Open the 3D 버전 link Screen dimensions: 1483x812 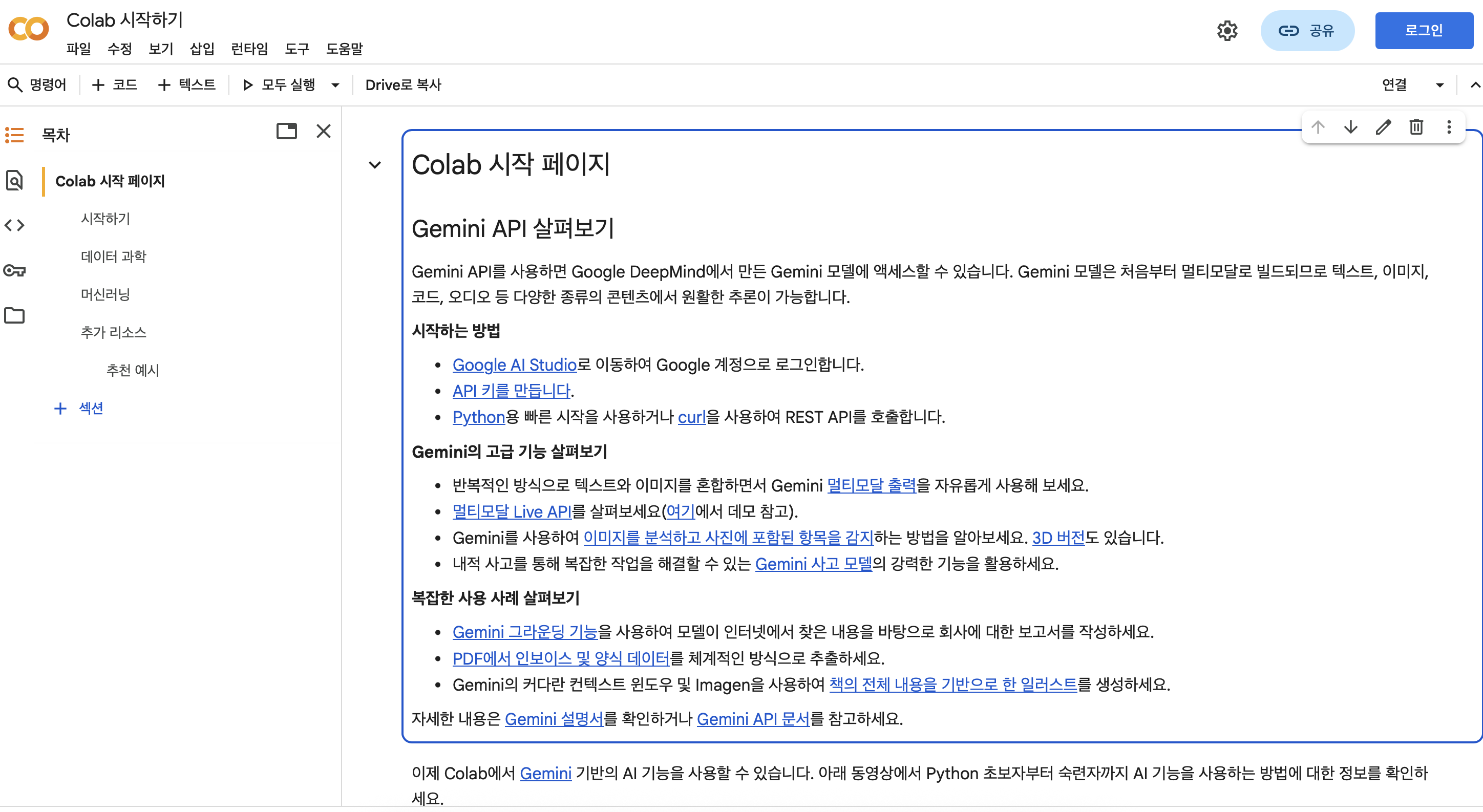click(1058, 538)
